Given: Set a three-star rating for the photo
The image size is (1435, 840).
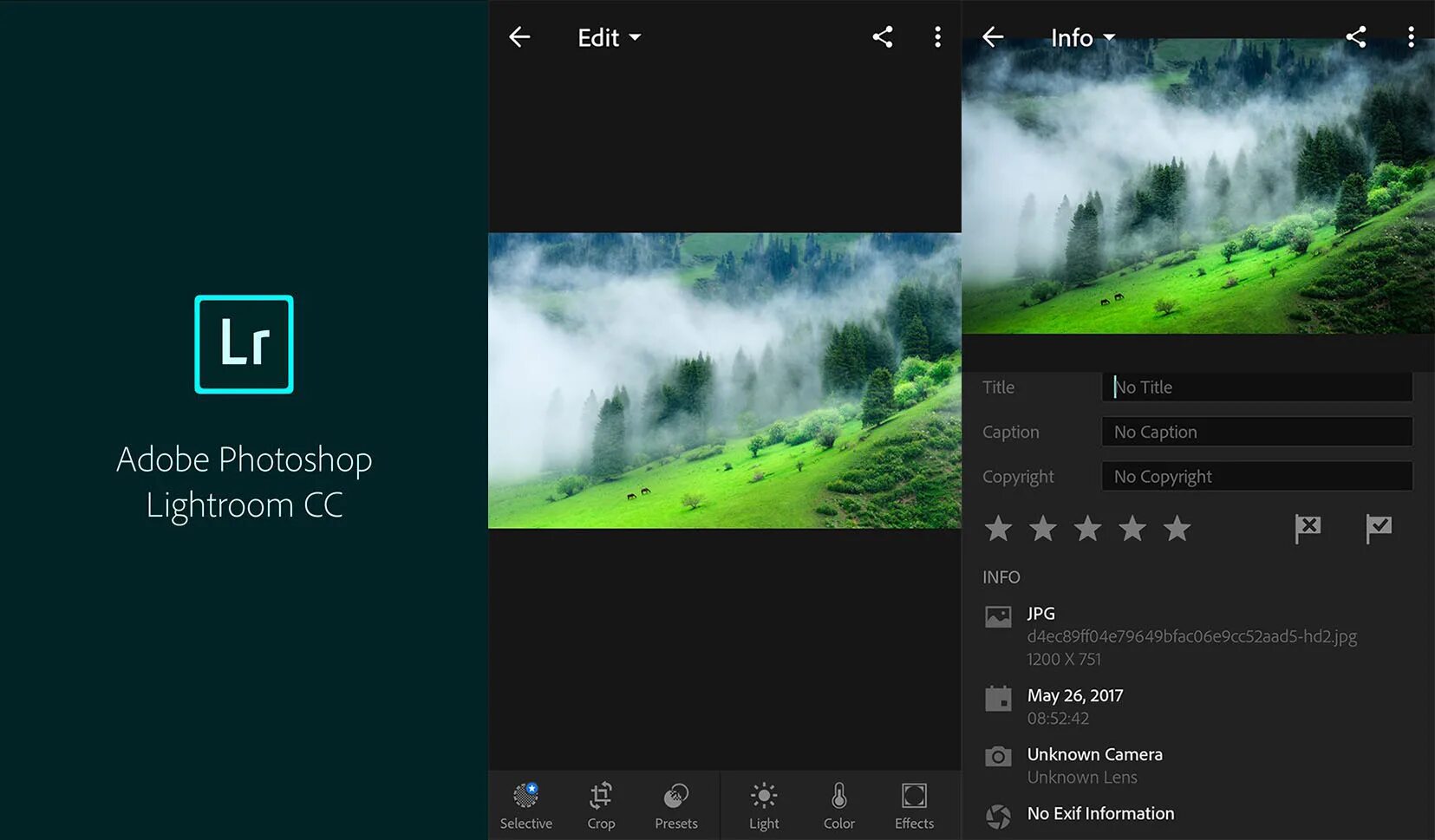Looking at the screenshot, I should (x=1087, y=528).
